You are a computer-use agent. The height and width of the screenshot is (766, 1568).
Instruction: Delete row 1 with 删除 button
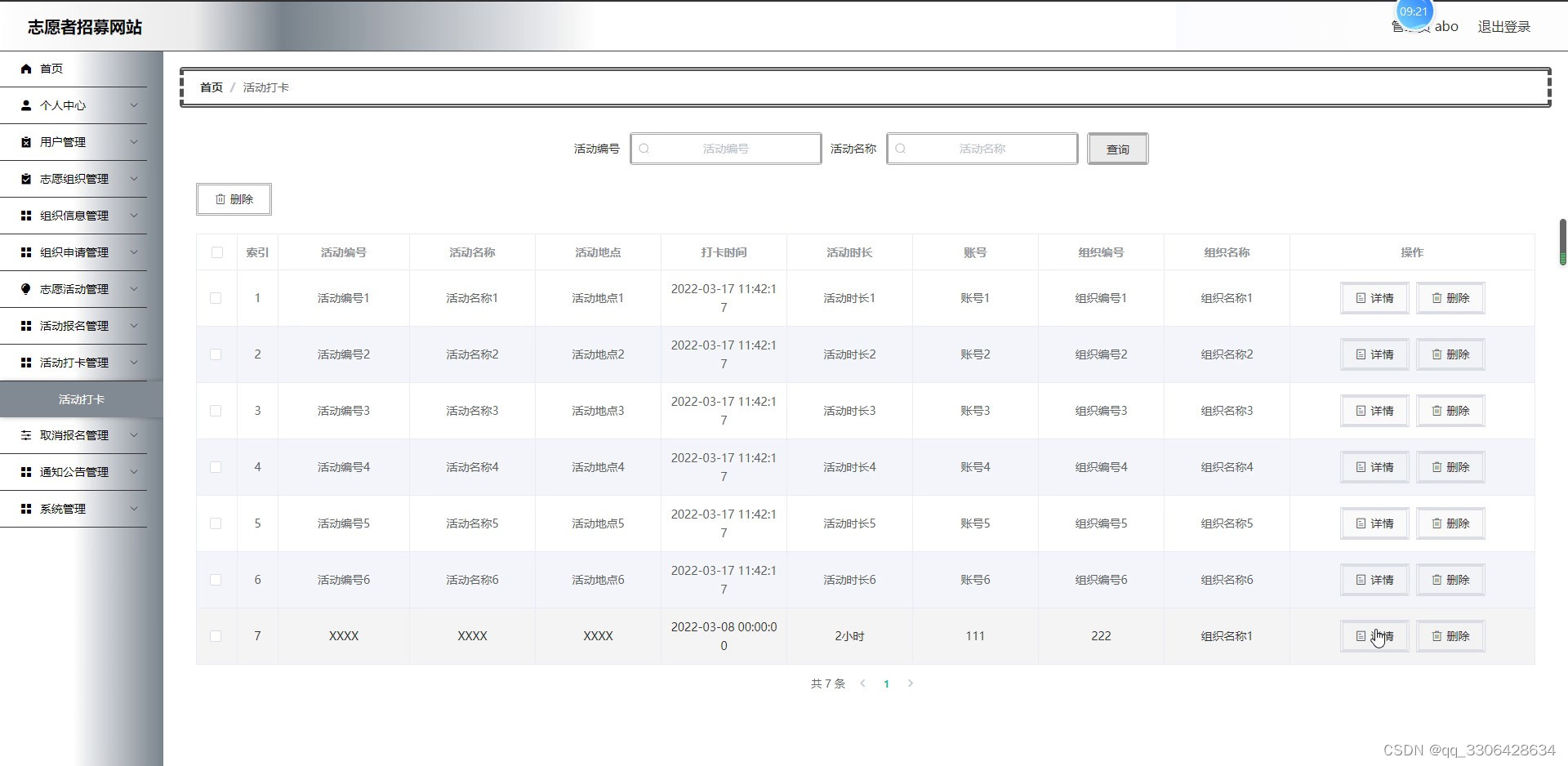click(x=1450, y=298)
